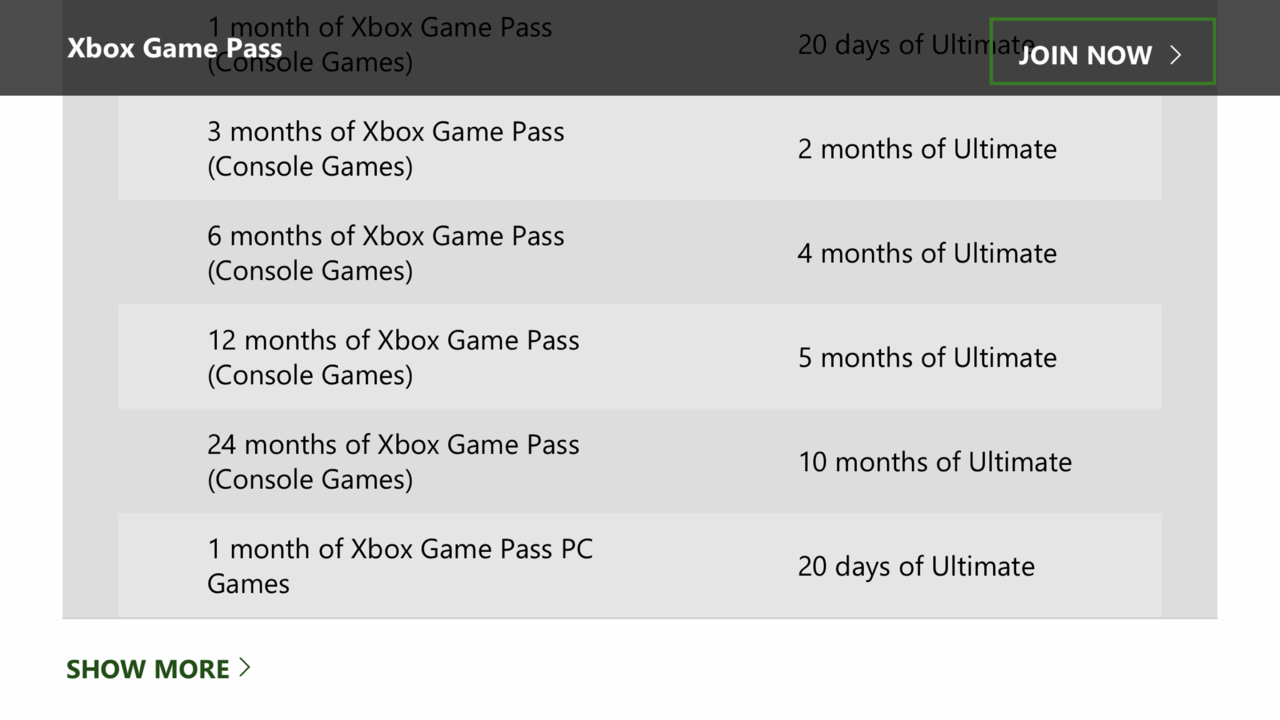
Task: Expand the table with SHOW MORE
Action: click(x=158, y=669)
